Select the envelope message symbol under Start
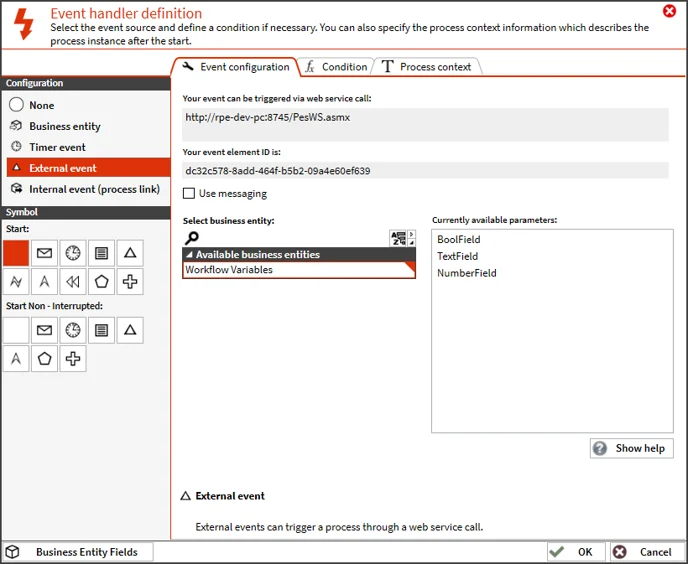 pyautogui.click(x=45, y=253)
